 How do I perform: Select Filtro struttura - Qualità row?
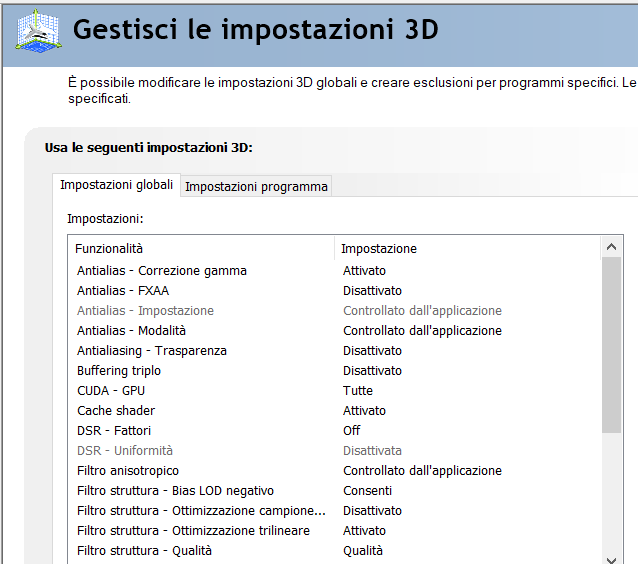[334, 550]
